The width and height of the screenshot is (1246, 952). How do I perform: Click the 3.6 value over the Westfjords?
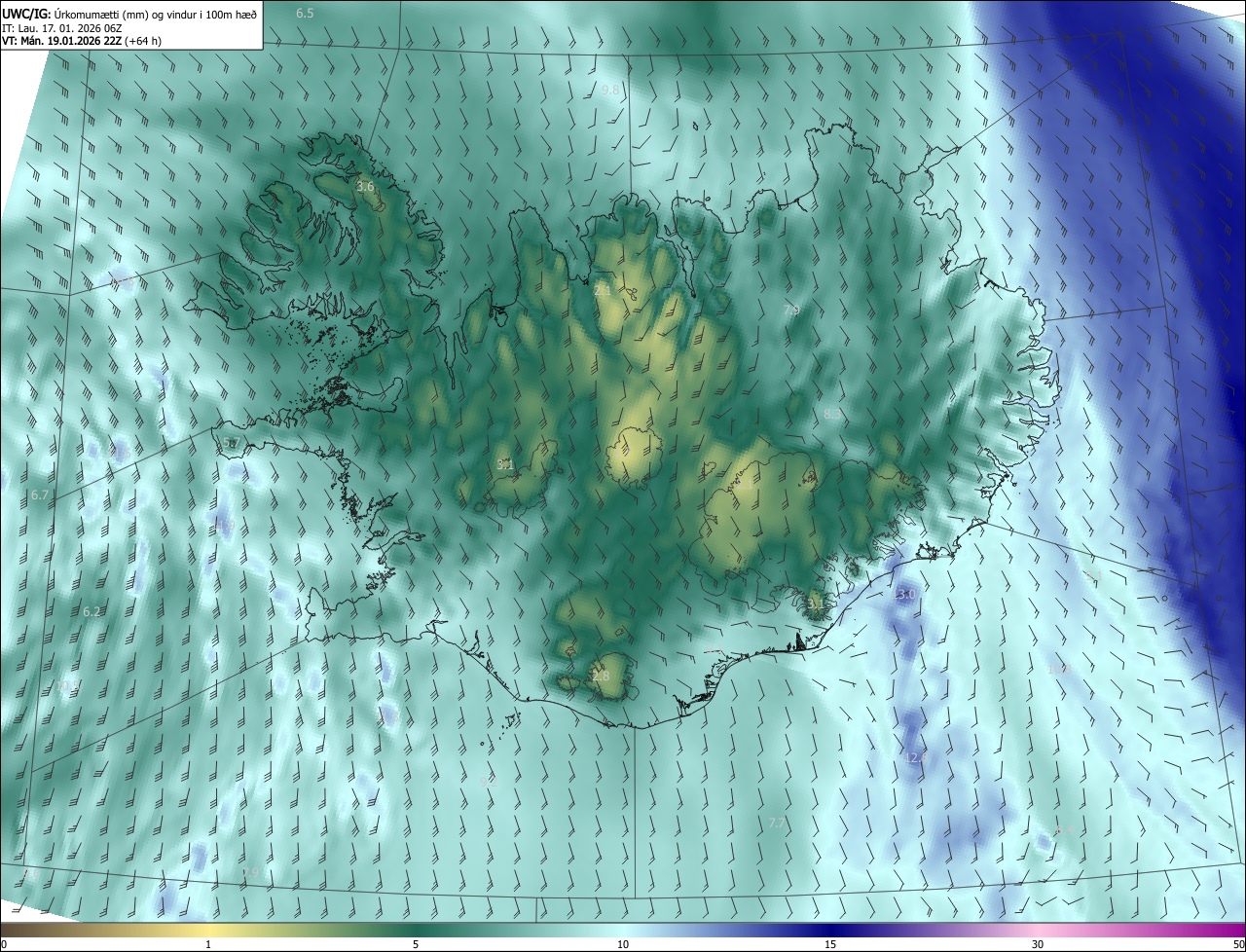[x=365, y=186]
